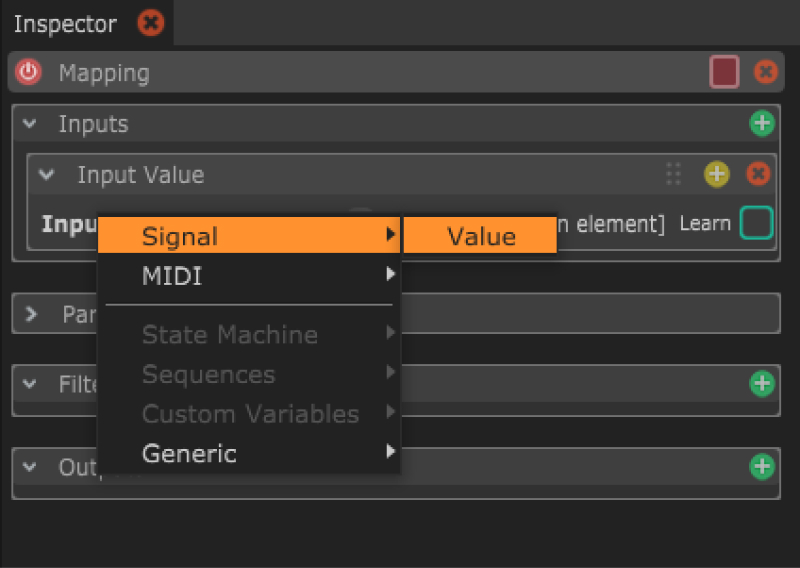
Task: Click the yellow plus in Input Value row
Action: click(717, 175)
